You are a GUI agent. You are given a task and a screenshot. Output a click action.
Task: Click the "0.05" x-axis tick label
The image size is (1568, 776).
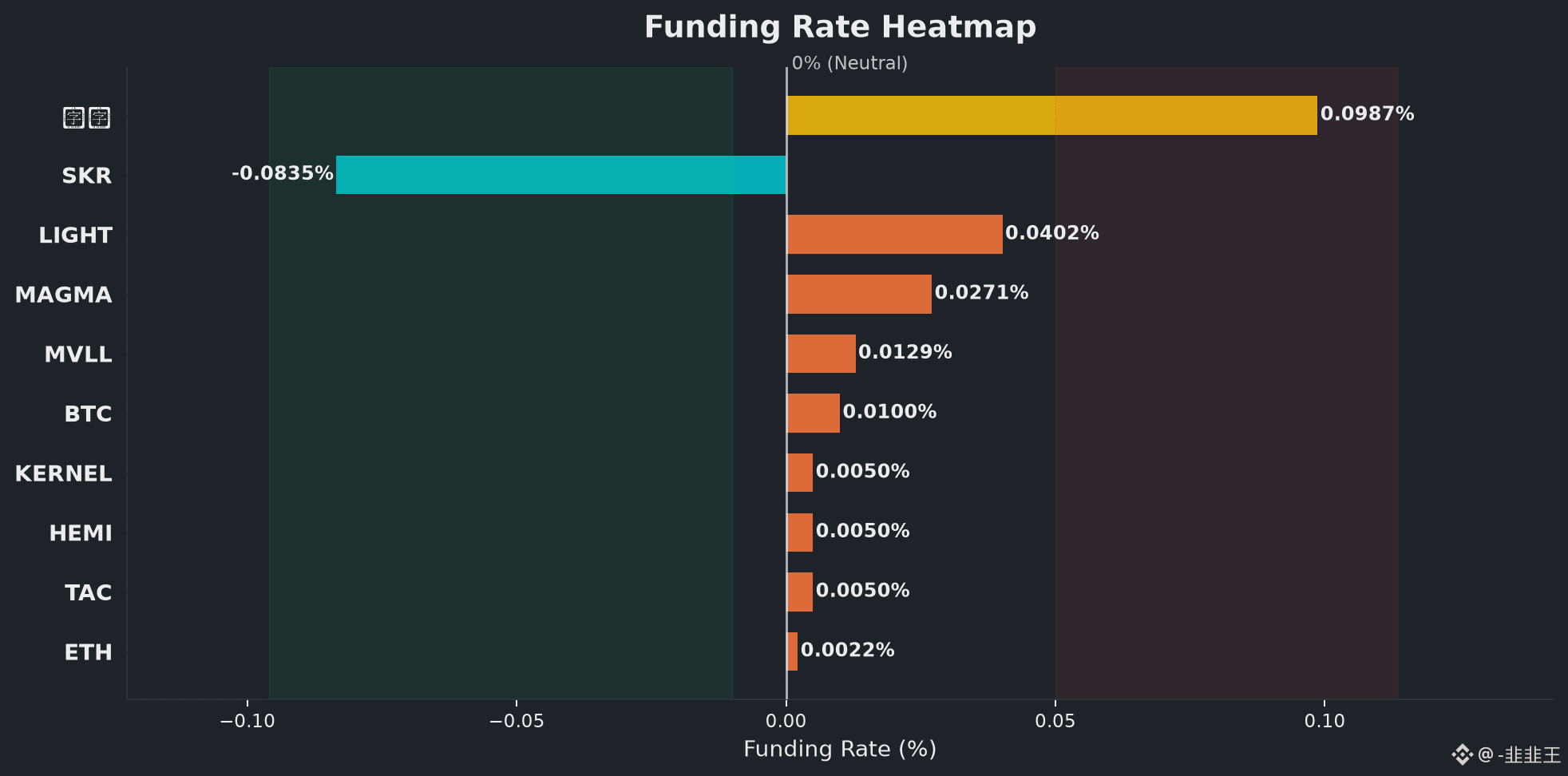[x=1055, y=721]
